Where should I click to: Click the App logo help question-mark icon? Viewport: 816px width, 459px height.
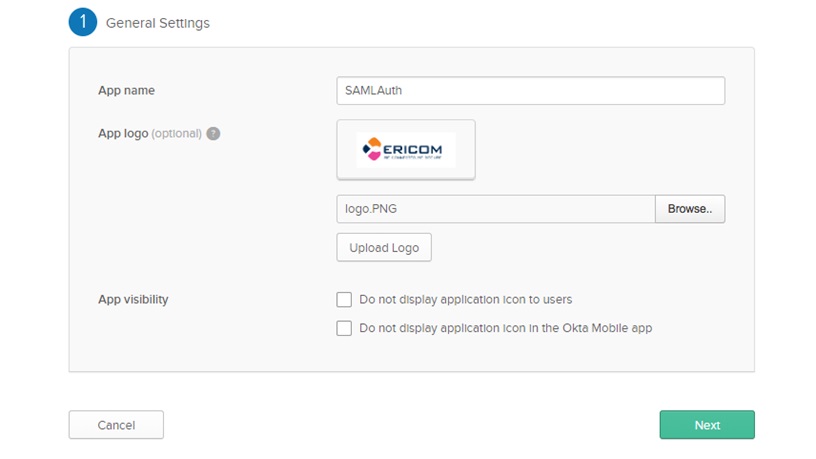point(213,133)
